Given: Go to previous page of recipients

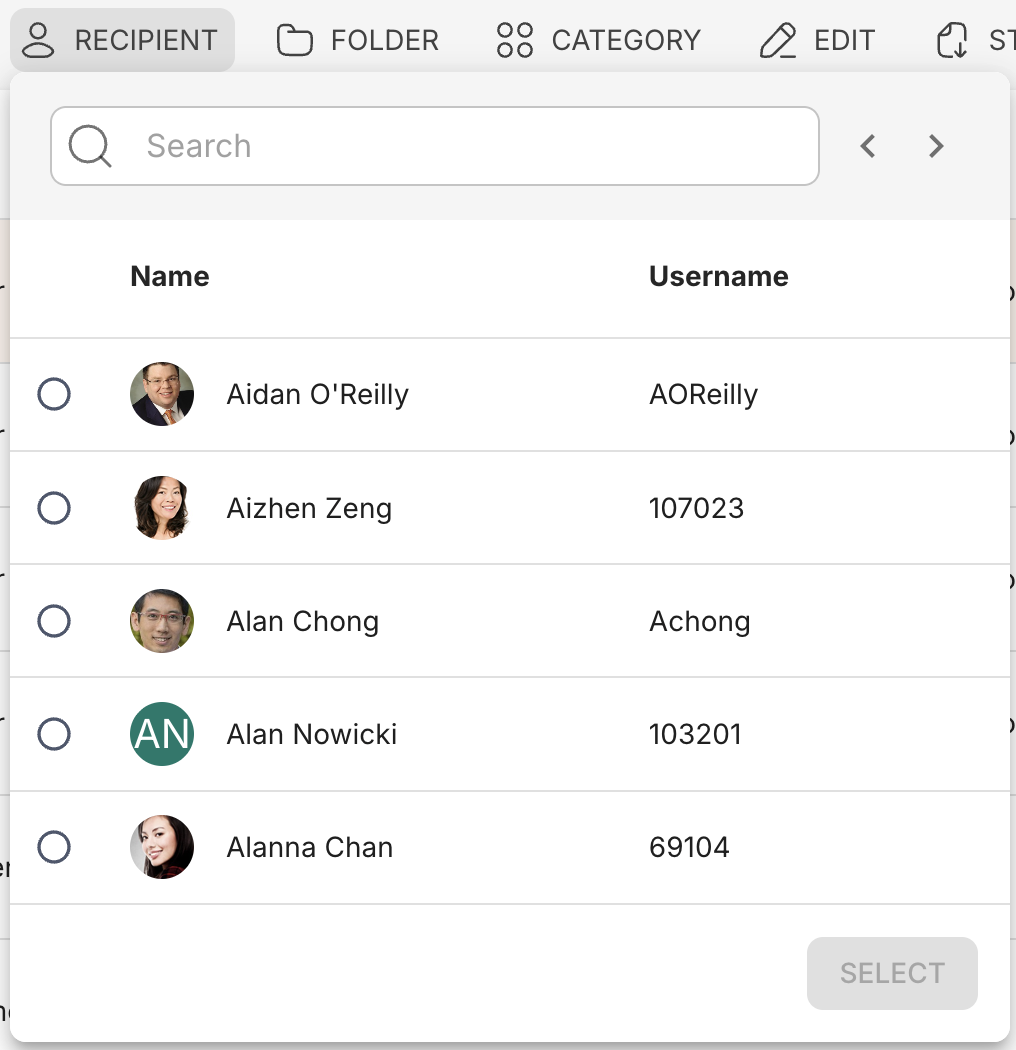Looking at the screenshot, I should pos(868,146).
